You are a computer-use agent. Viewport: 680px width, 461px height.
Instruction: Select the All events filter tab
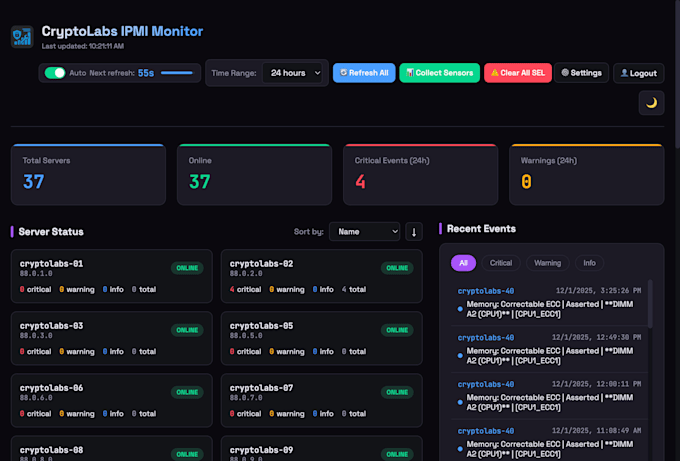pos(463,263)
